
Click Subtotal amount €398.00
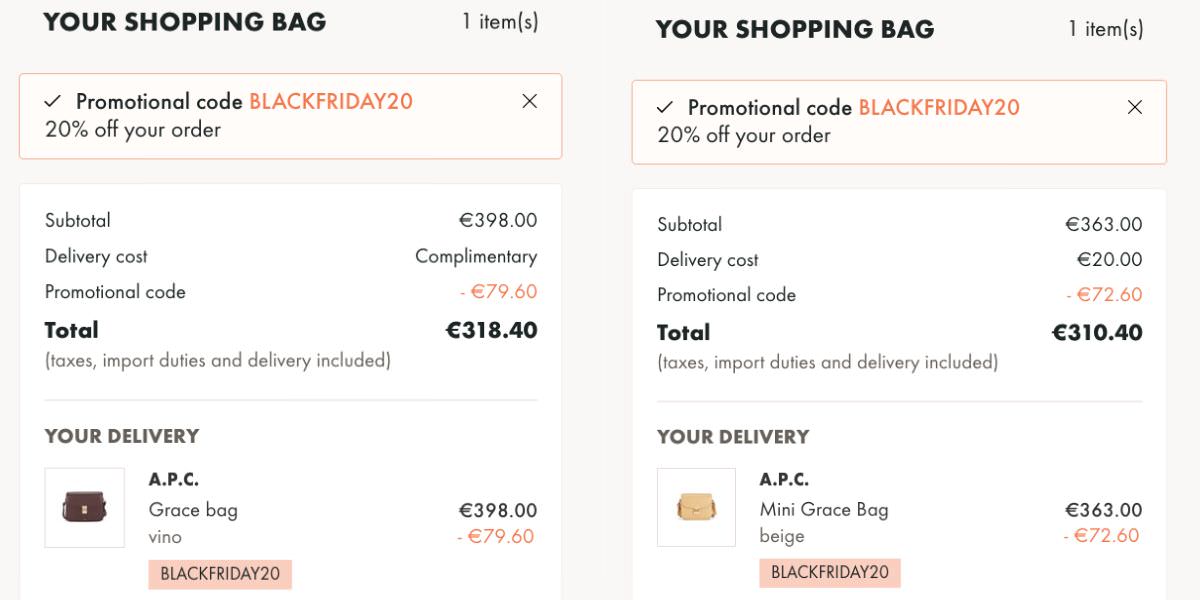(497, 220)
